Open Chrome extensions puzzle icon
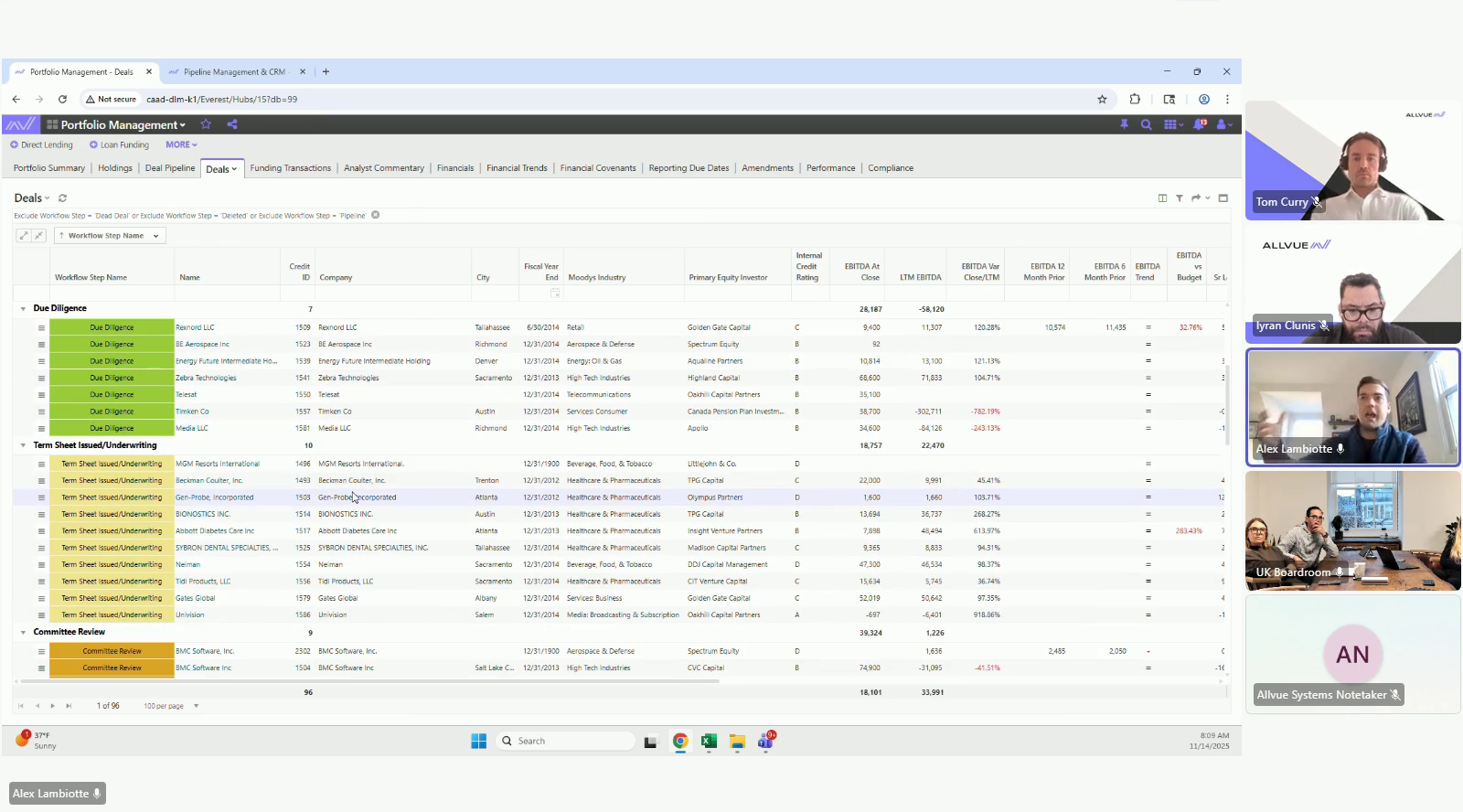The width and height of the screenshot is (1463, 812). tap(1135, 99)
